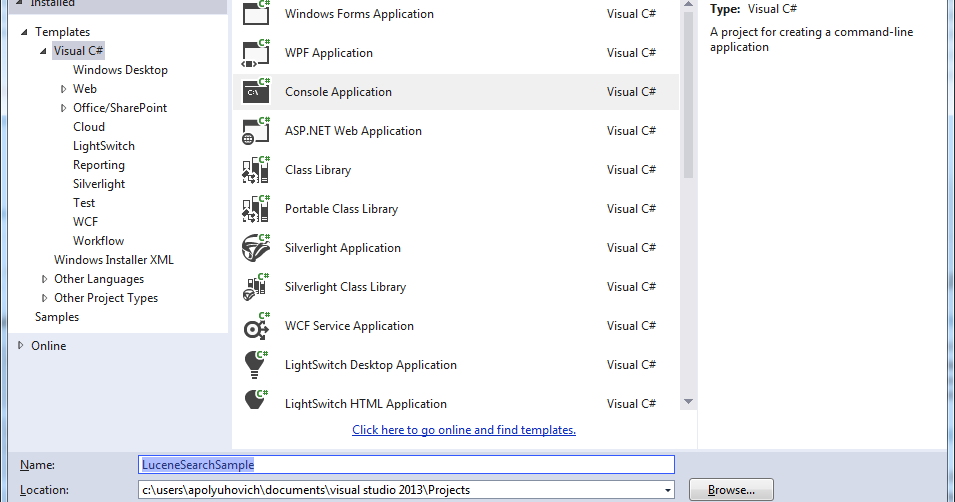Screen dimensions: 955x502
Task: Collapse the Installed section arrow
Action: point(19,2)
